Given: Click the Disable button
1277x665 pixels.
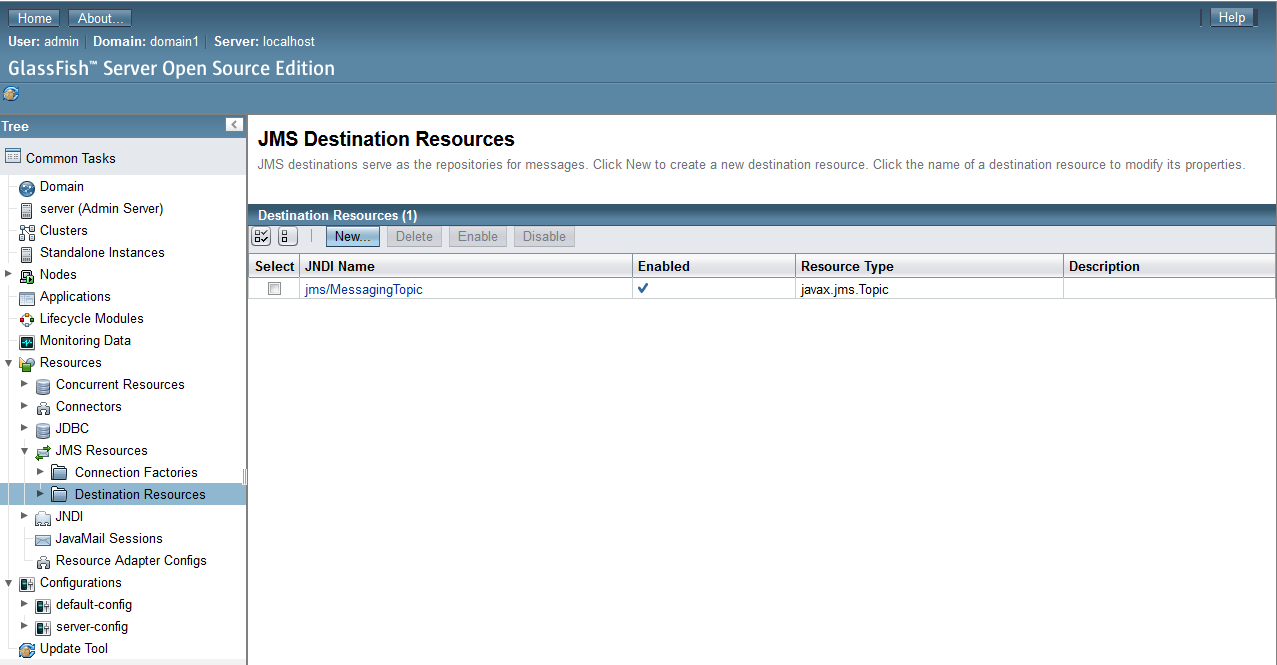Looking at the screenshot, I should click(544, 237).
